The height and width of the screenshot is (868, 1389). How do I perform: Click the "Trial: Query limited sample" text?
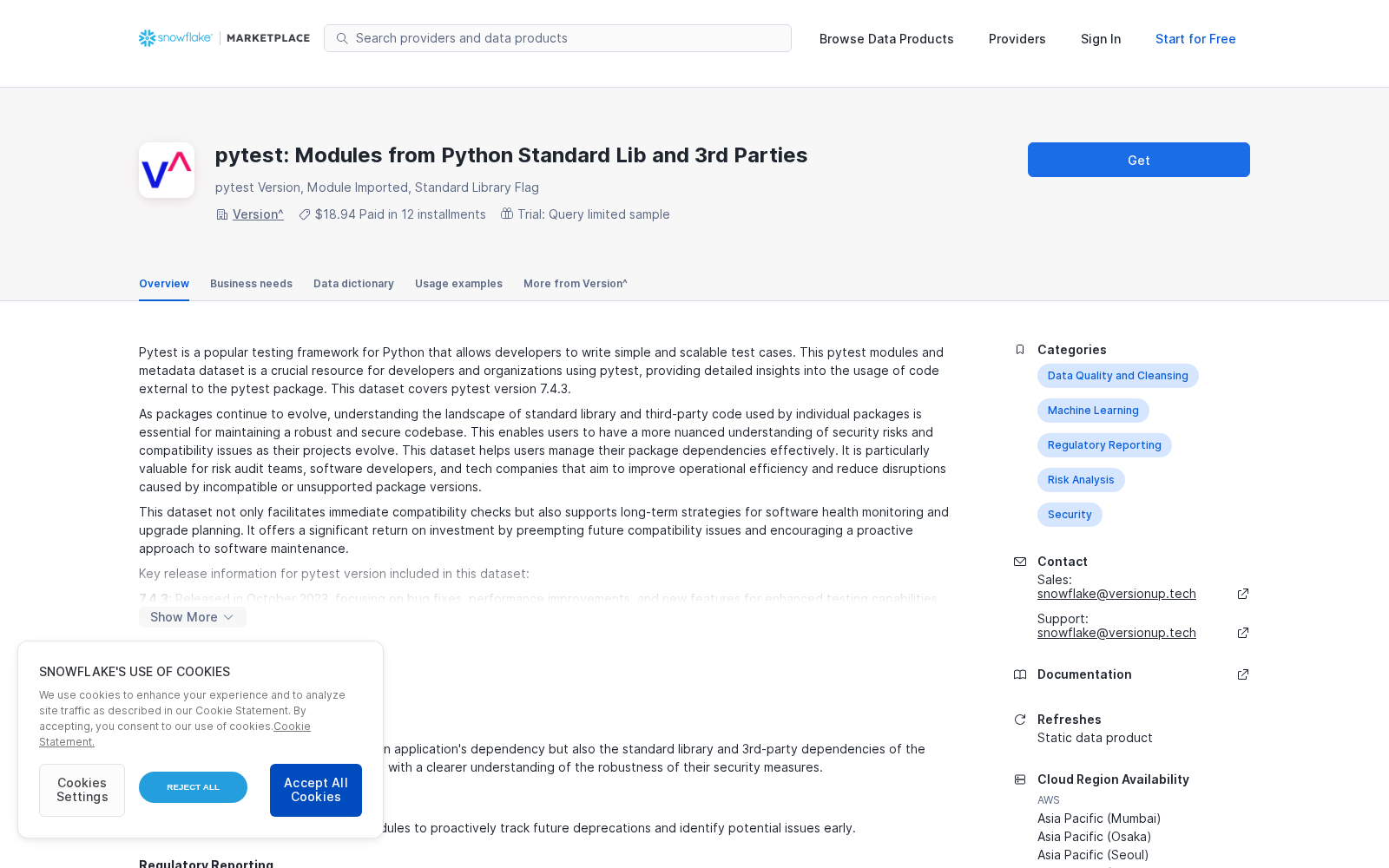point(594,214)
